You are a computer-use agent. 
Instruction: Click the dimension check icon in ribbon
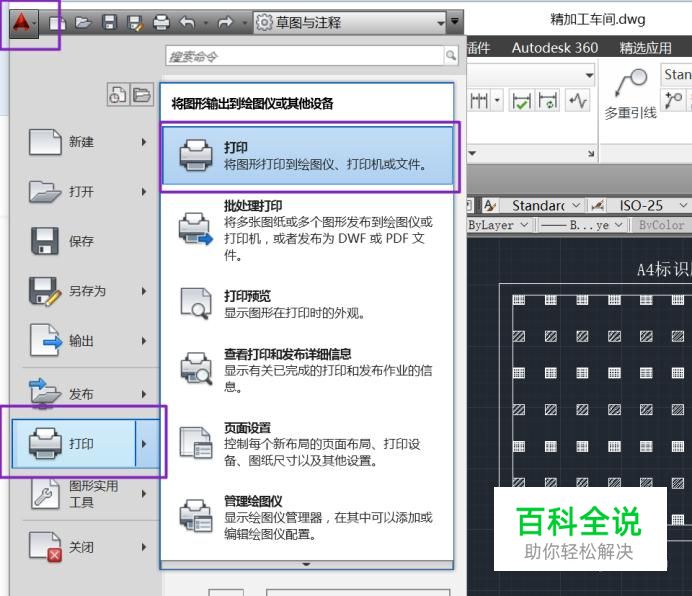coord(522,100)
